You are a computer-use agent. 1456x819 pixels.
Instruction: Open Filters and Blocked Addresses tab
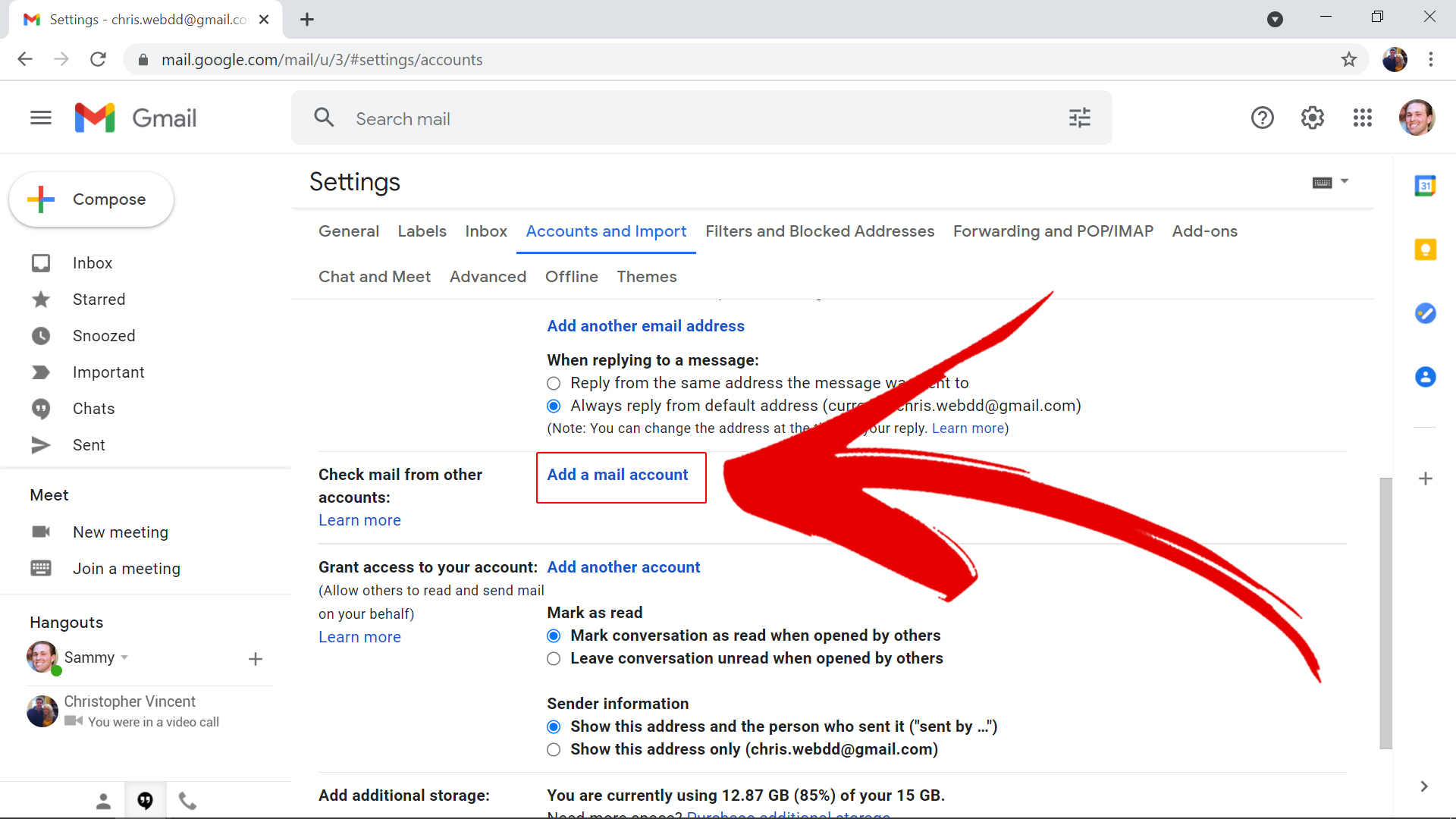[820, 231]
